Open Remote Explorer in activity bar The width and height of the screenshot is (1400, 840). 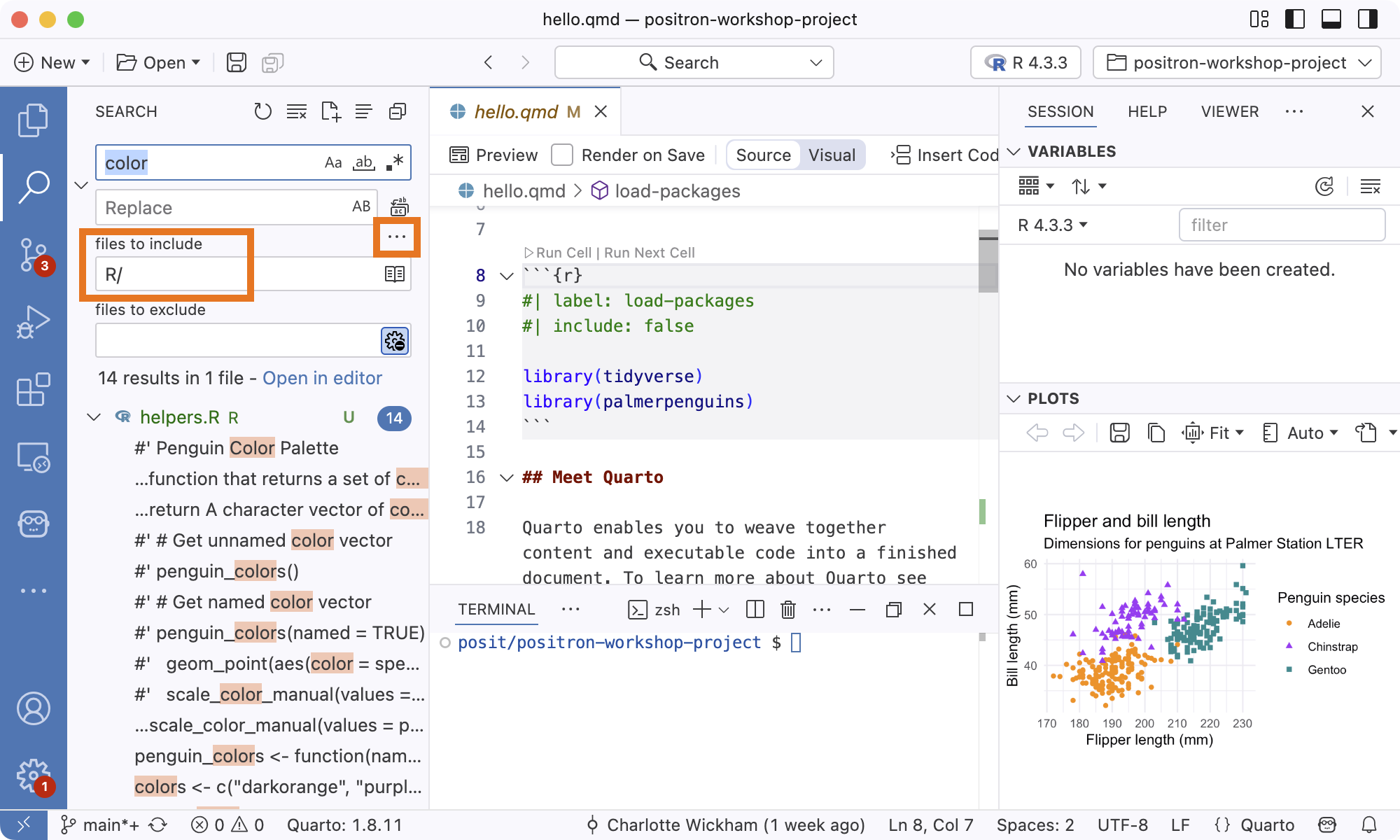point(33,456)
